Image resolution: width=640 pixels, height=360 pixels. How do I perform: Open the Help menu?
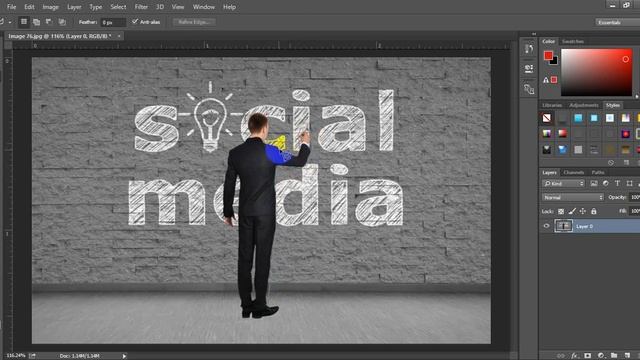(x=229, y=7)
